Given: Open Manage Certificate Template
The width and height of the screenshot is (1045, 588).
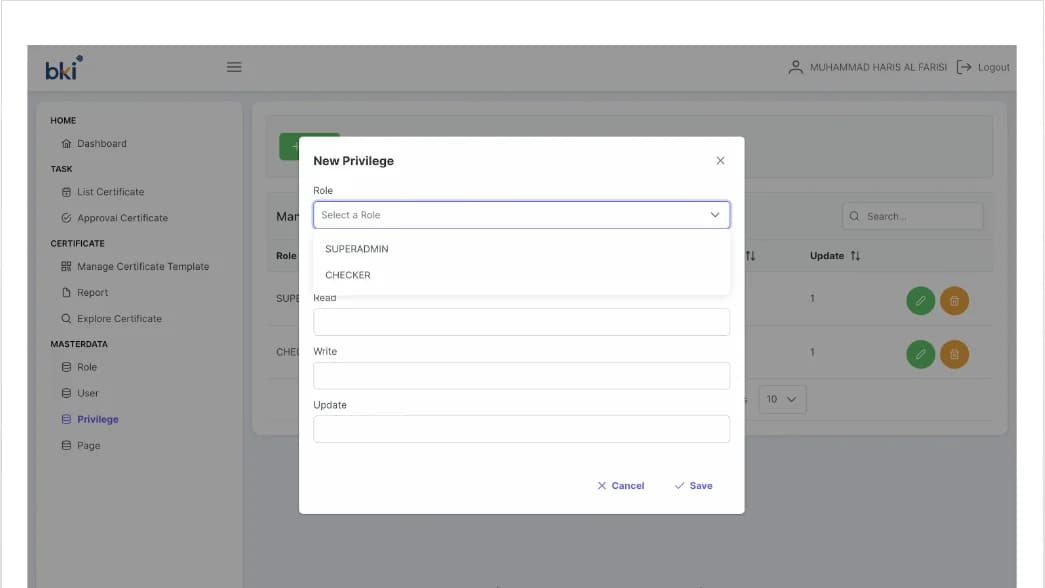Looking at the screenshot, I should 143,267.
